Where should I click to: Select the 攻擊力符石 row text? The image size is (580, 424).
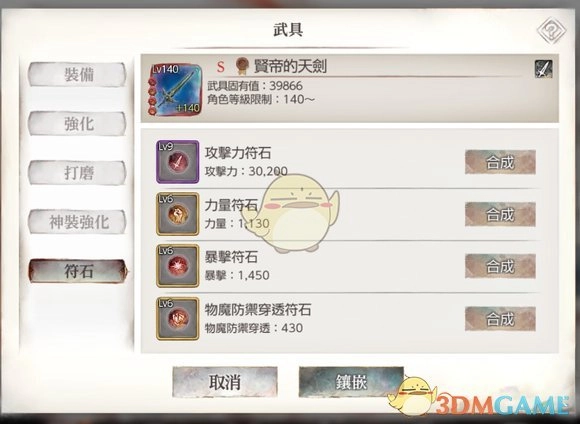coord(238,153)
